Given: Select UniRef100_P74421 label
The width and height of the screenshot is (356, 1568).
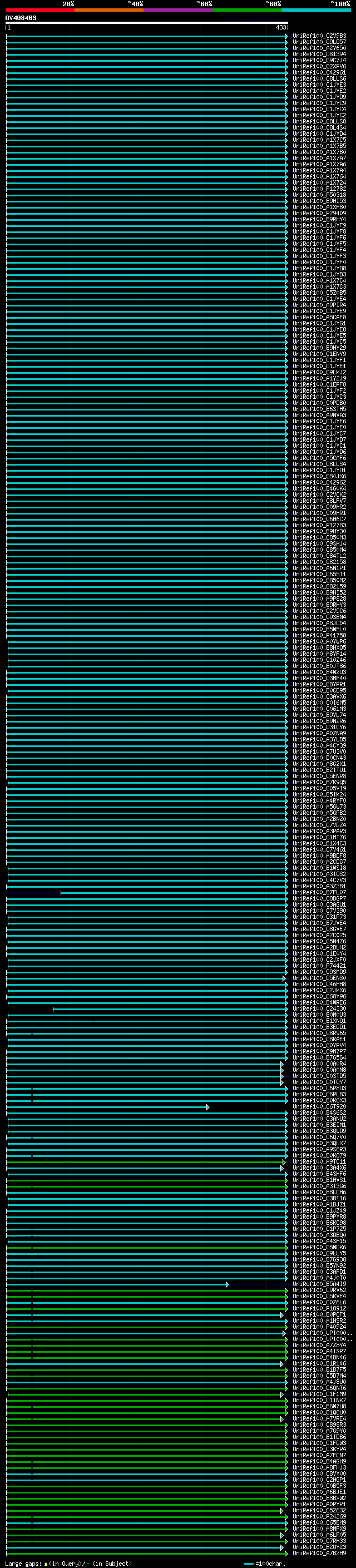Looking at the screenshot, I should (x=319, y=966).
